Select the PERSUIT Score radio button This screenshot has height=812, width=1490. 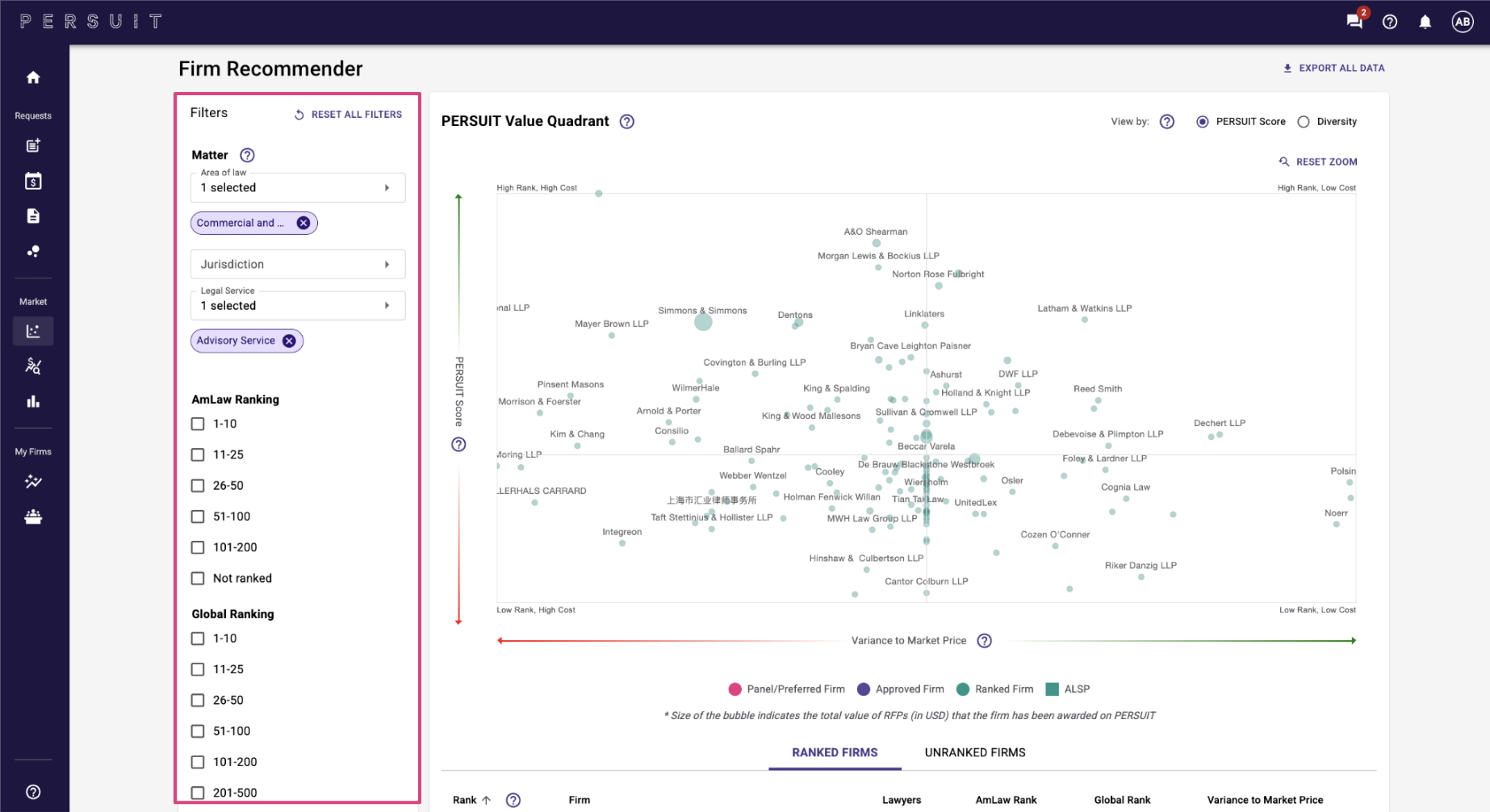pyautogui.click(x=1203, y=122)
